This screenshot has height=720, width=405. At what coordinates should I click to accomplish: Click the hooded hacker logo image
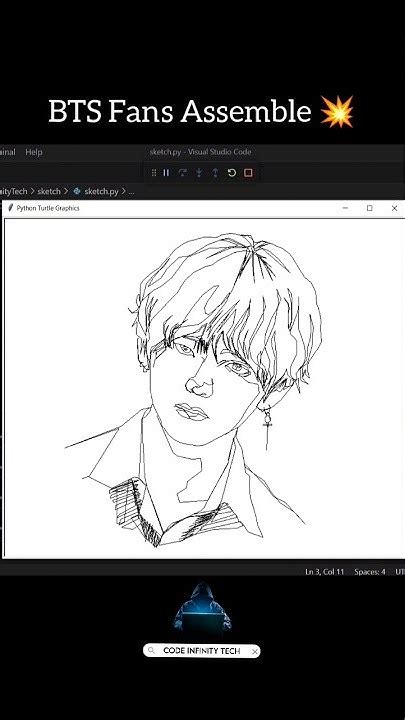pyautogui.click(x=202, y=607)
